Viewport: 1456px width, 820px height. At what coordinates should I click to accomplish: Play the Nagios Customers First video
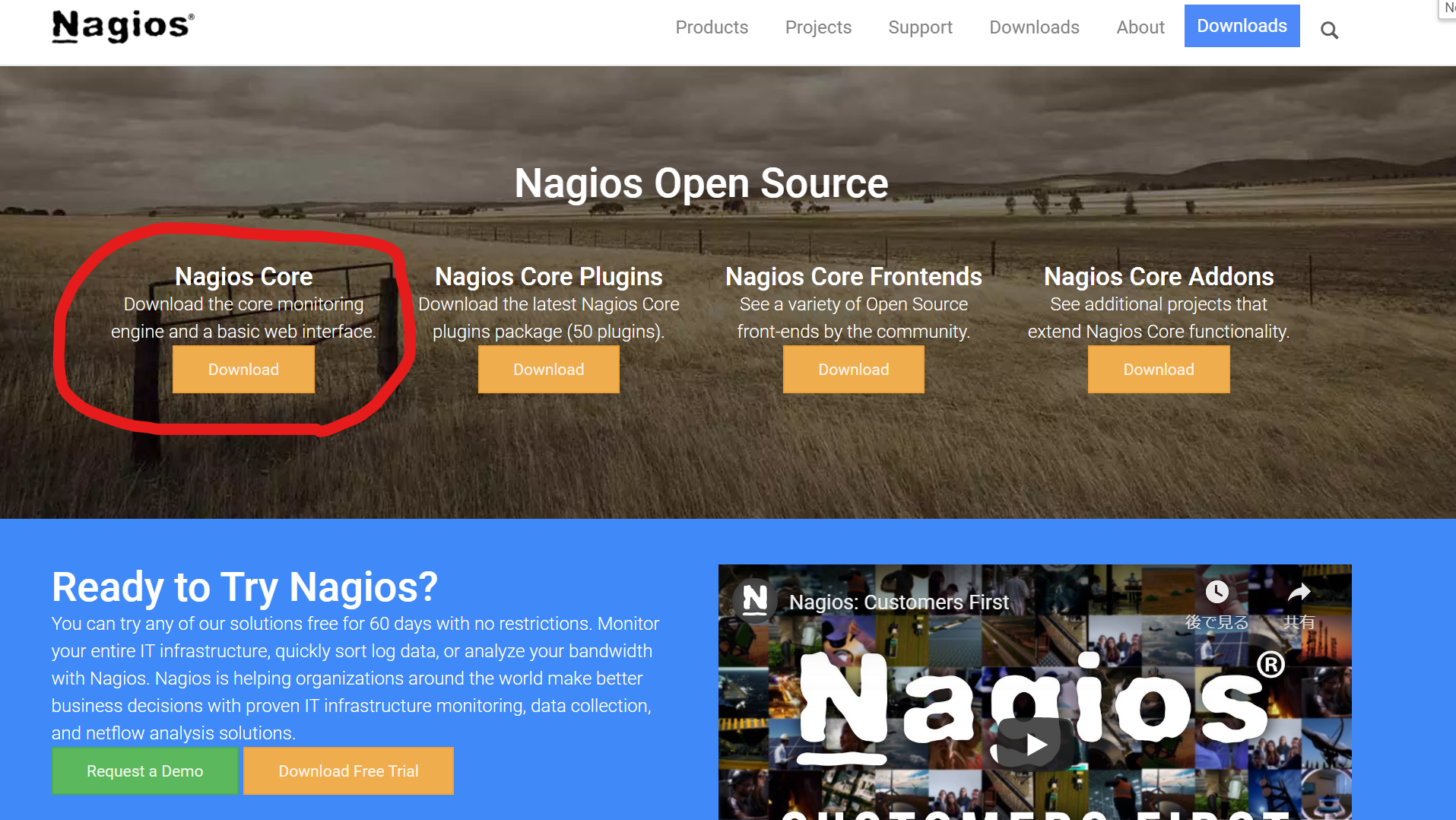tap(1034, 744)
